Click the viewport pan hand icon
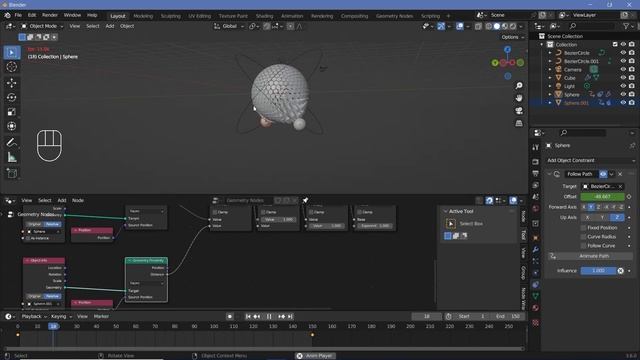 [519, 98]
